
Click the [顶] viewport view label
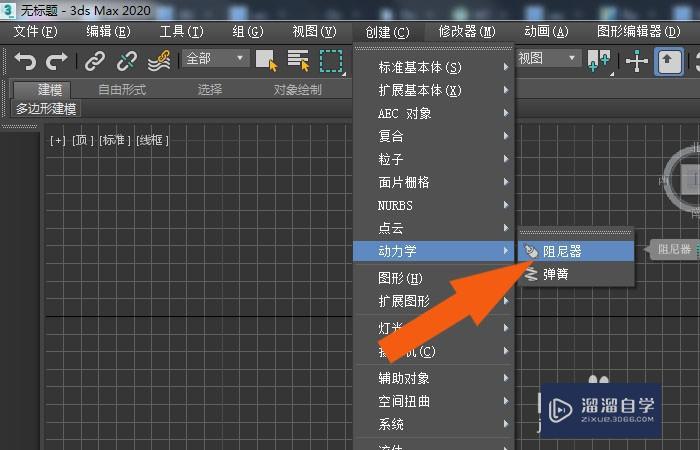83,141
